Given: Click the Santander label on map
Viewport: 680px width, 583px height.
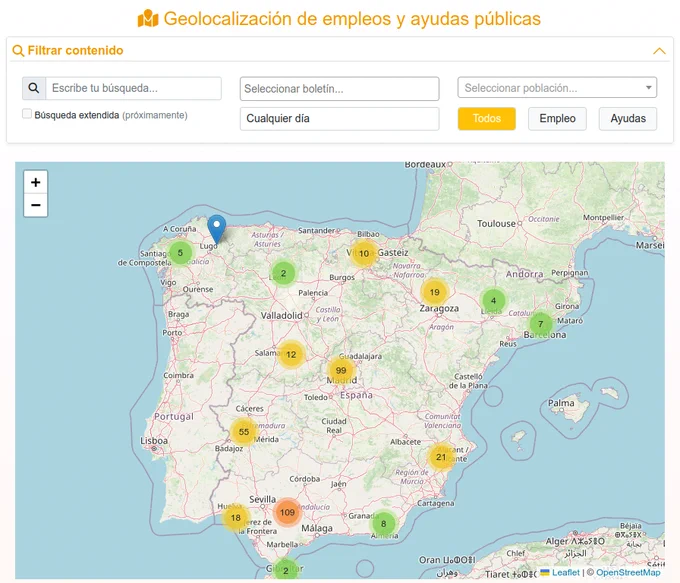Looking at the screenshot, I should tap(316, 230).
